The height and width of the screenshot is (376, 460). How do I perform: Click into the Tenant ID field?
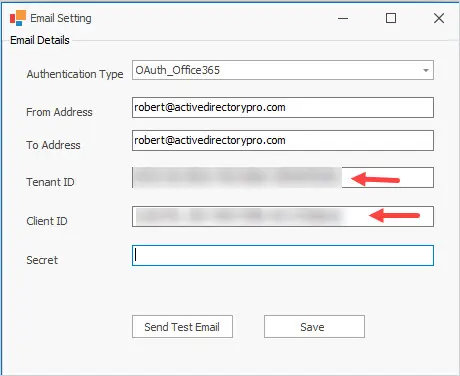click(x=283, y=178)
